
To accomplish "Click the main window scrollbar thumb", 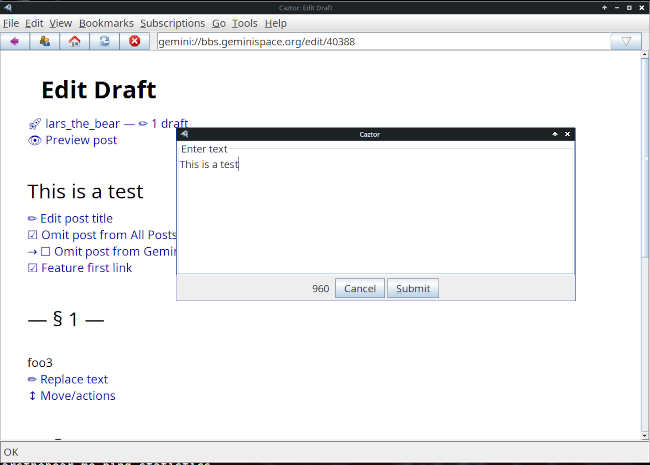I will pyautogui.click(x=645, y=157).
